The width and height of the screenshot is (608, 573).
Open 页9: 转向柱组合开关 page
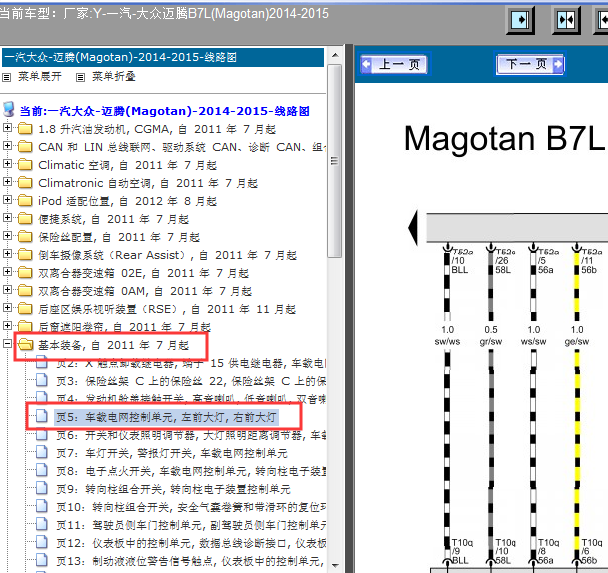pyautogui.click(x=173, y=489)
